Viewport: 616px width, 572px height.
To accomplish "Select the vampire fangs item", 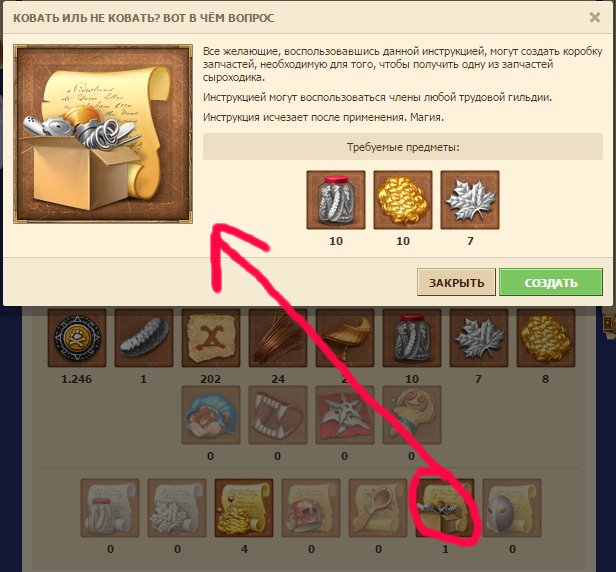I will (x=278, y=415).
